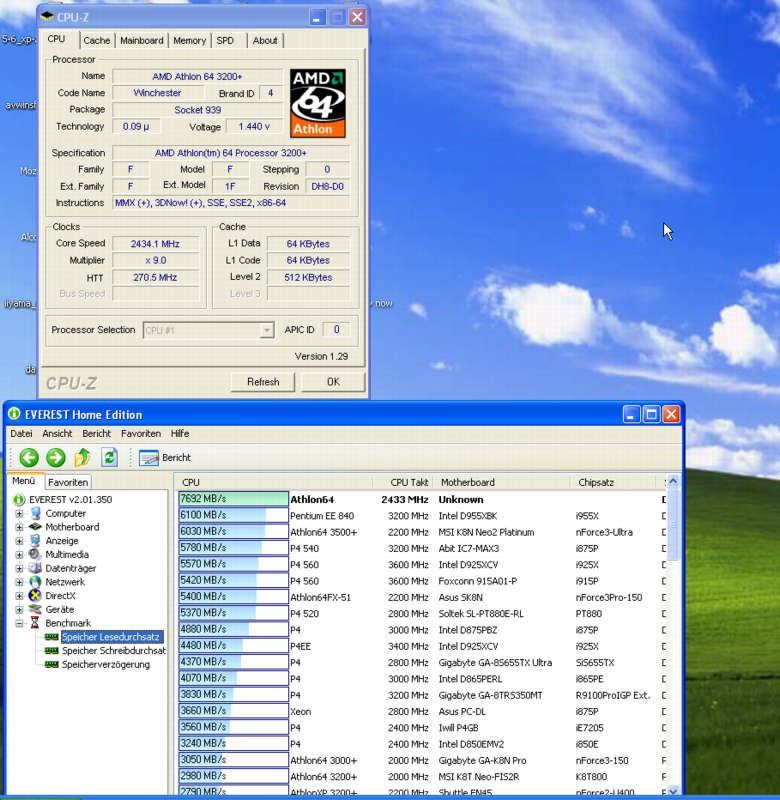Open the Favoriten menu
Image resolution: width=780 pixels, height=800 pixels.
point(141,434)
